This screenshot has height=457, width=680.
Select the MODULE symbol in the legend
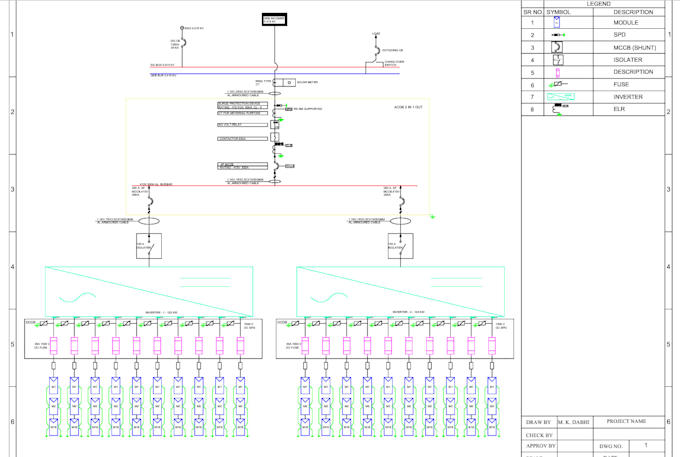click(556, 22)
